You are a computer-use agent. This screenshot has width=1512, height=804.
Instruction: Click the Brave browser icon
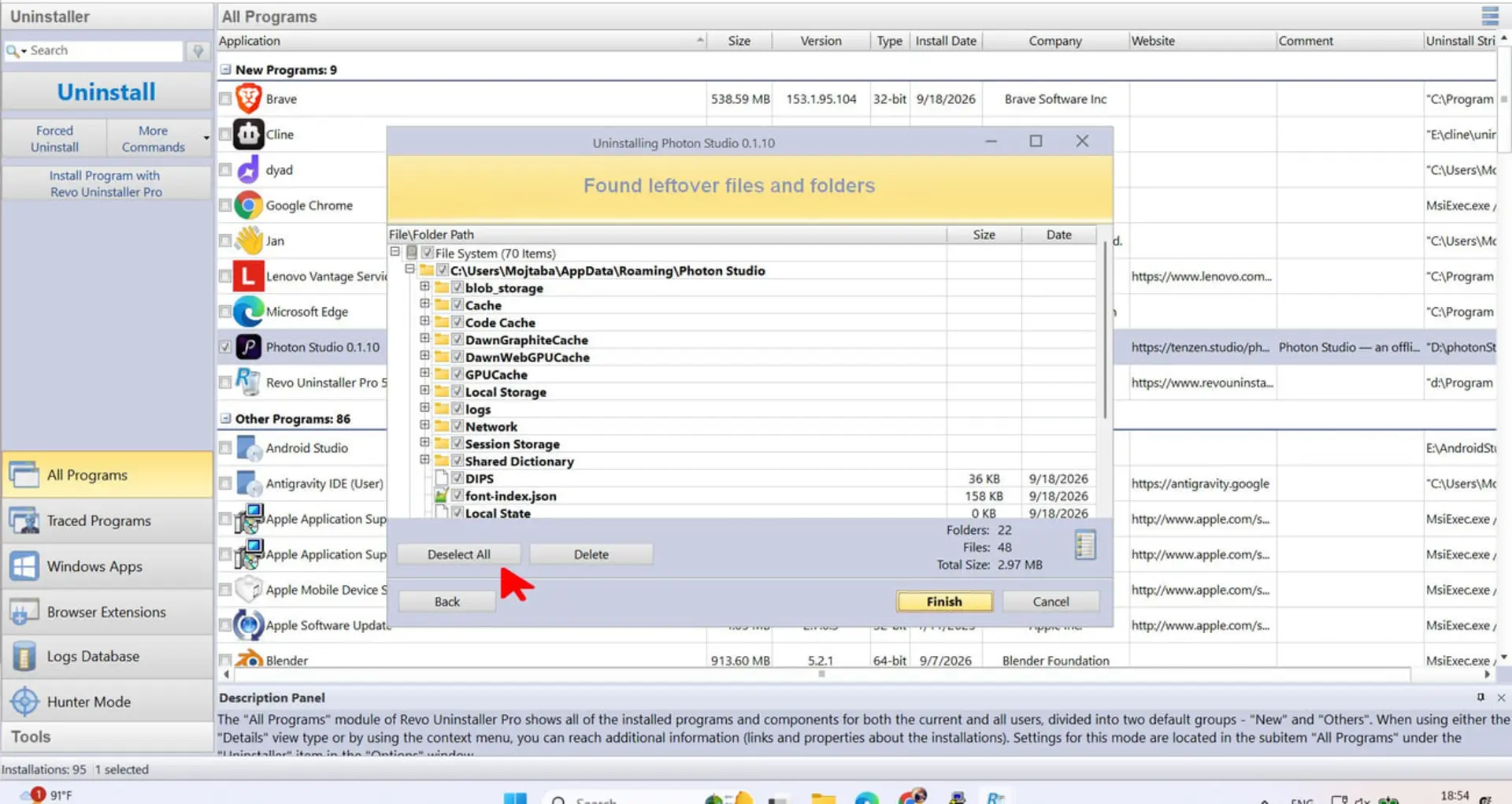[x=248, y=98]
